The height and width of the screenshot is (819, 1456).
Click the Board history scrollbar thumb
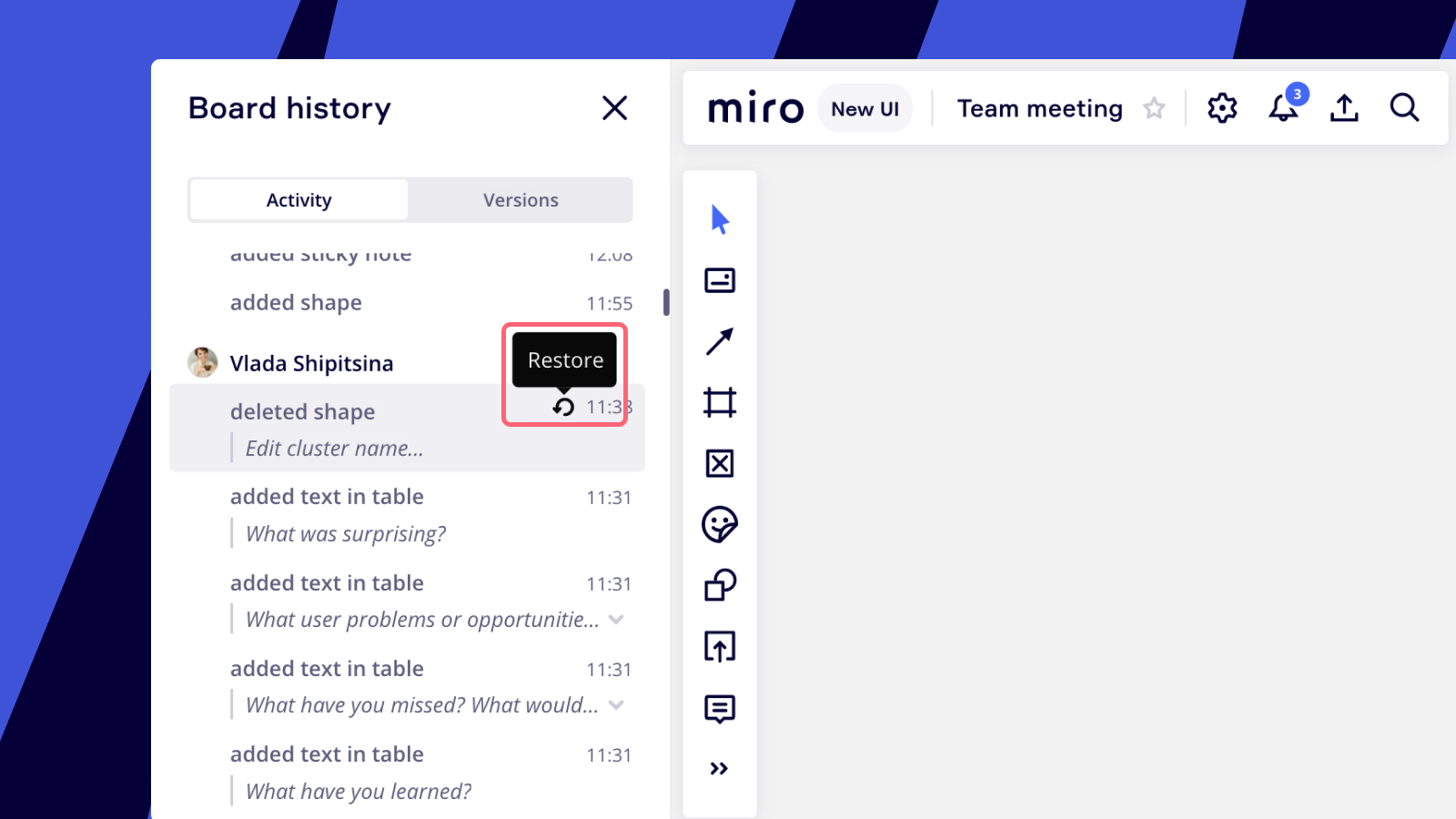pyautogui.click(x=666, y=302)
